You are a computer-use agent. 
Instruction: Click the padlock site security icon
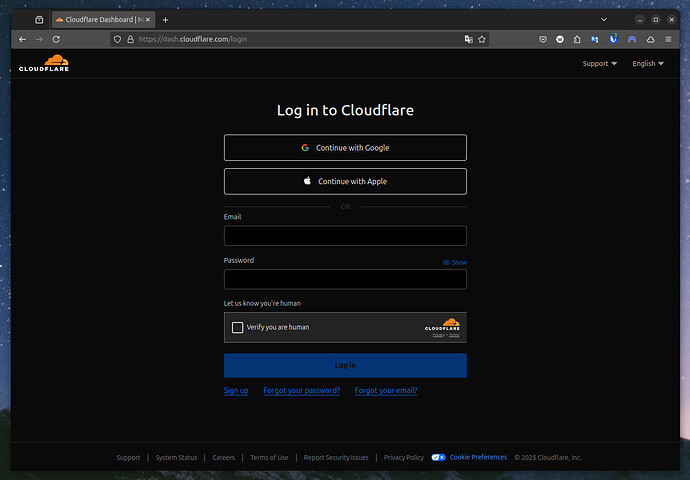click(x=130, y=39)
